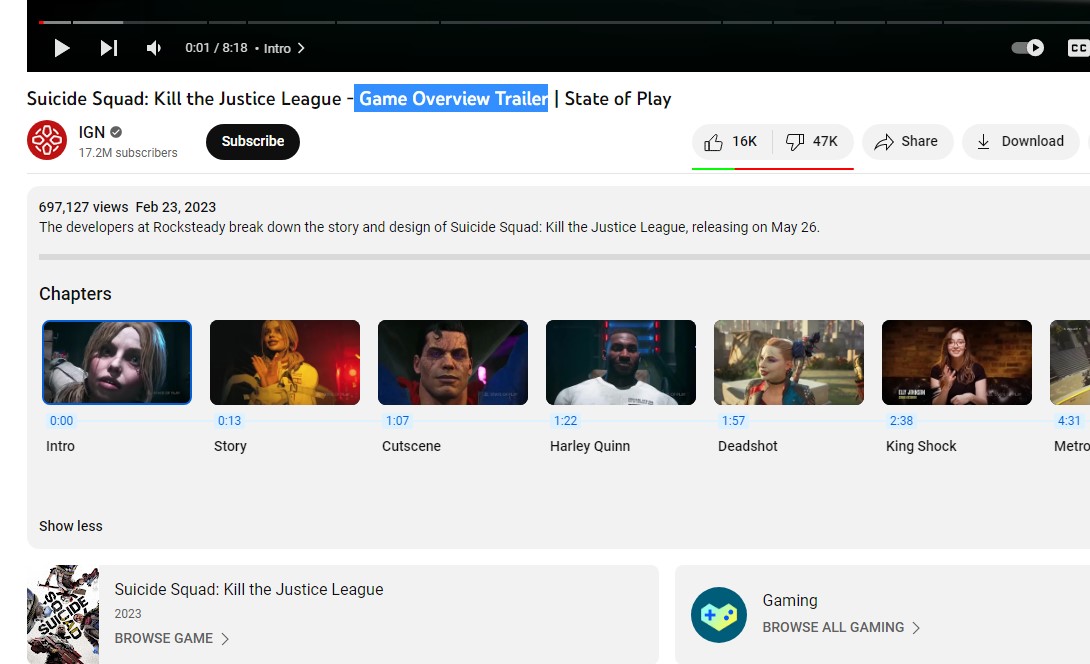Screen dimensions: 1090x664
Task: Jump to the 0:00 timestamp
Action: coord(61,421)
